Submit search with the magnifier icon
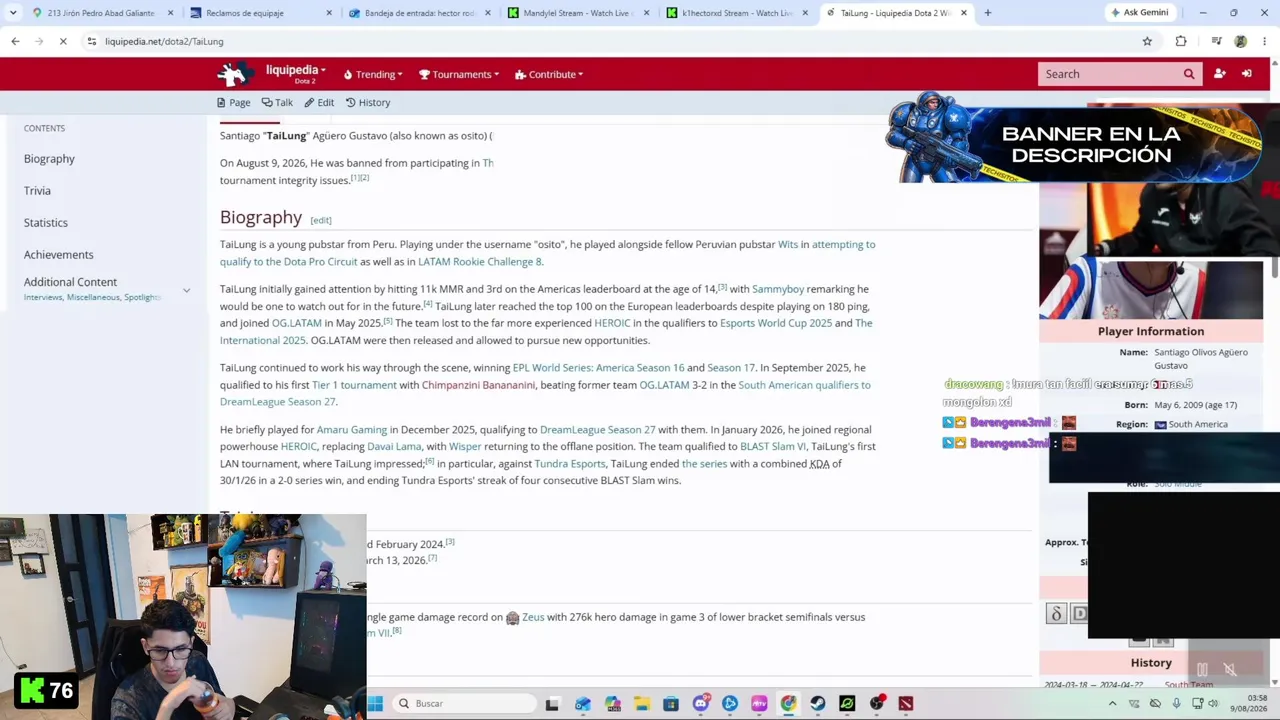Viewport: 1280px width, 720px height. 1189,74
